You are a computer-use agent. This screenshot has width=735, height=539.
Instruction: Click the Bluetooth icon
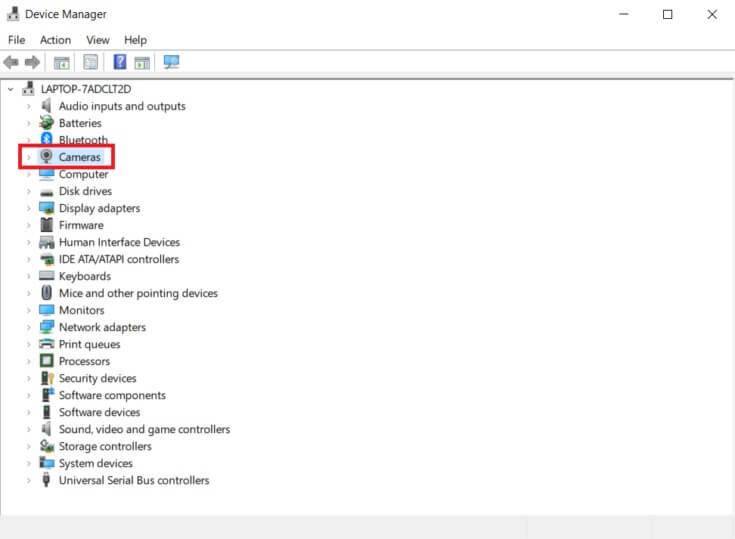tap(46, 138)
